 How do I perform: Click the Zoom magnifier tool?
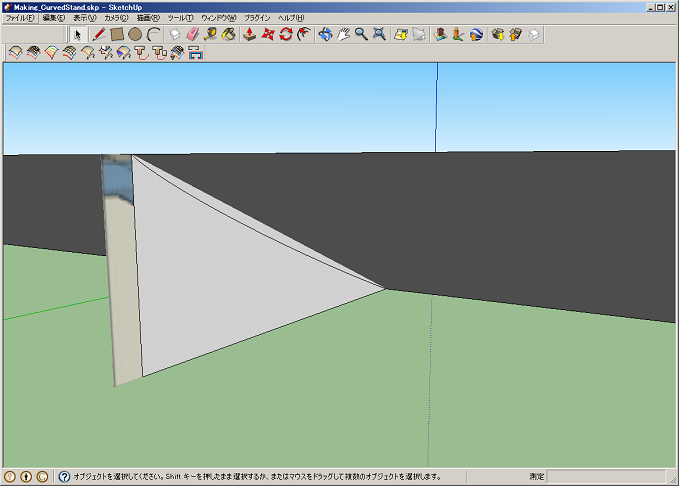[361, 34]
